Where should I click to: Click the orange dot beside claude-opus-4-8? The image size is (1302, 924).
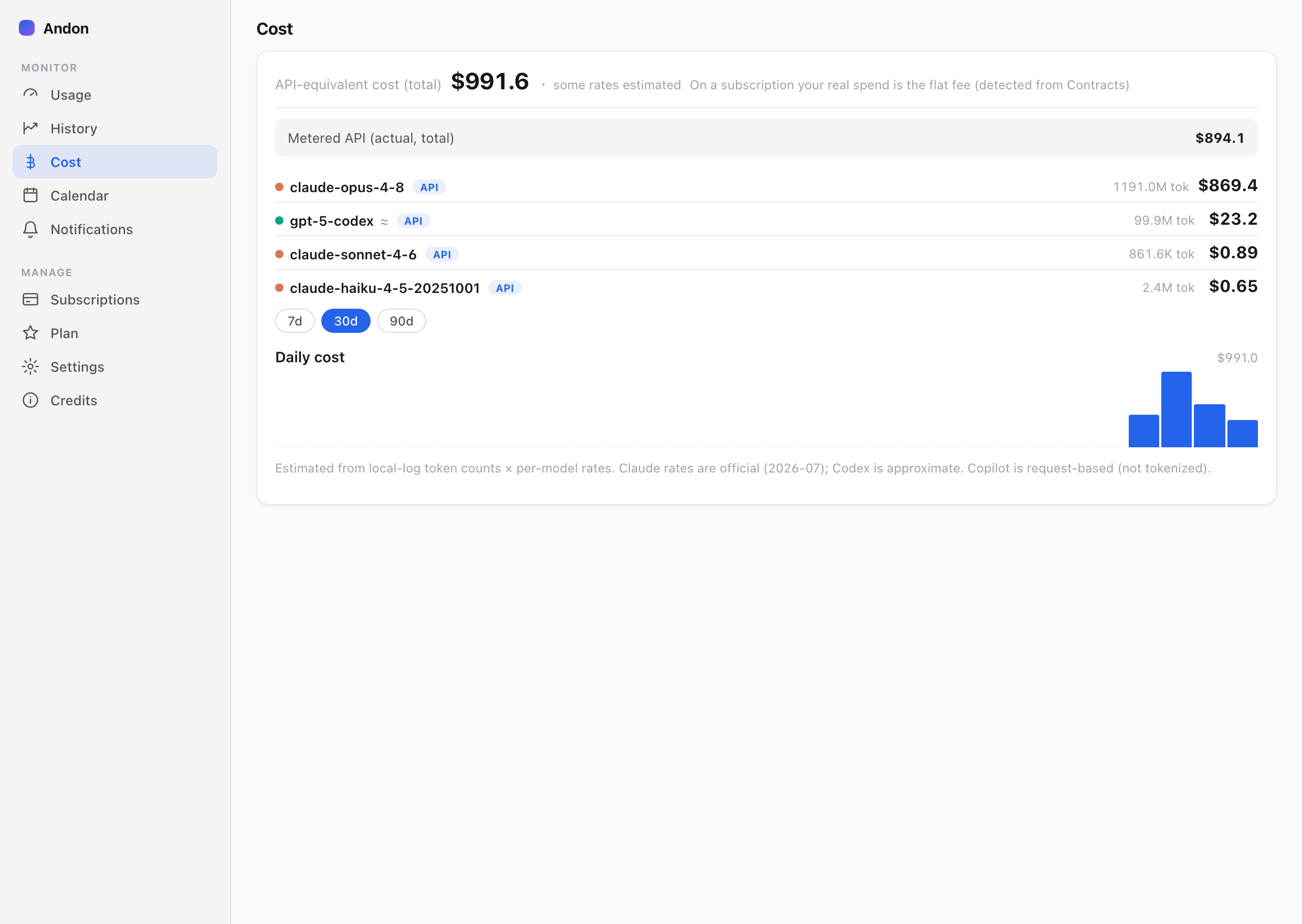click(279, 187)
